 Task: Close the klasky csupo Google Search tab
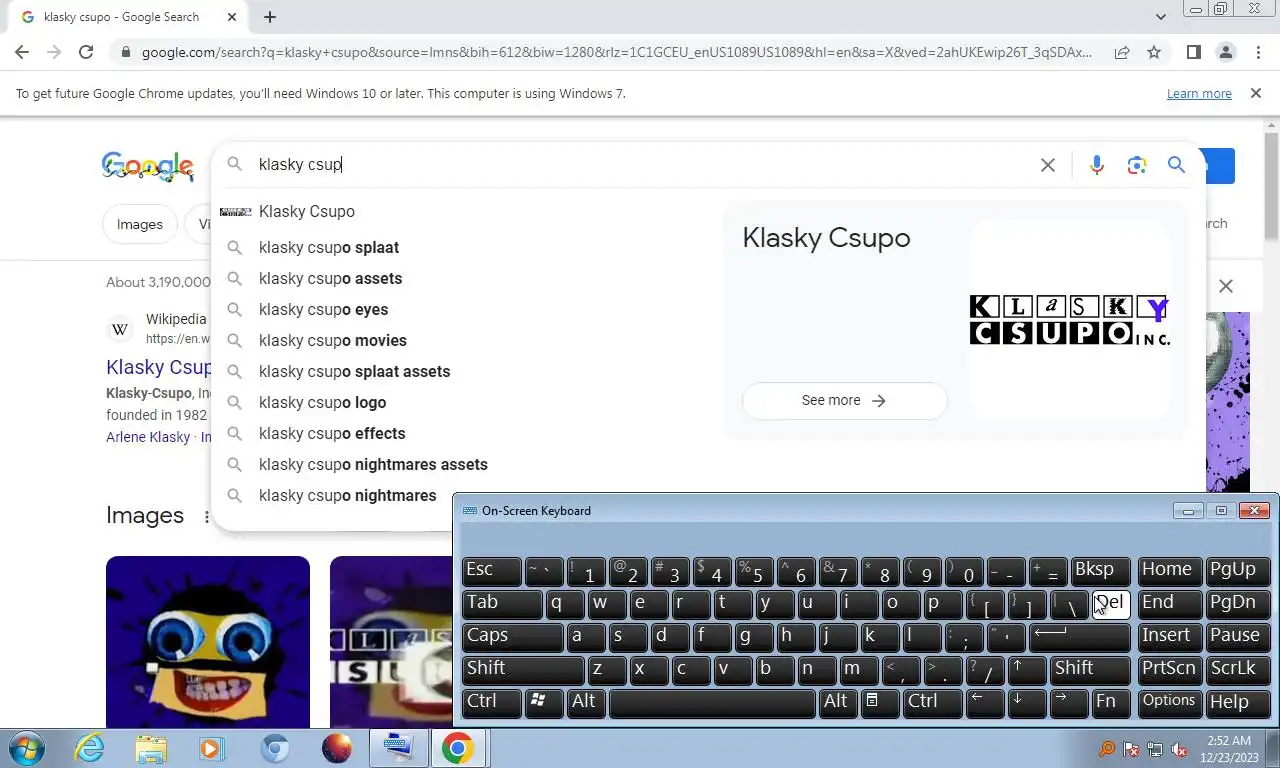(232, 17)
